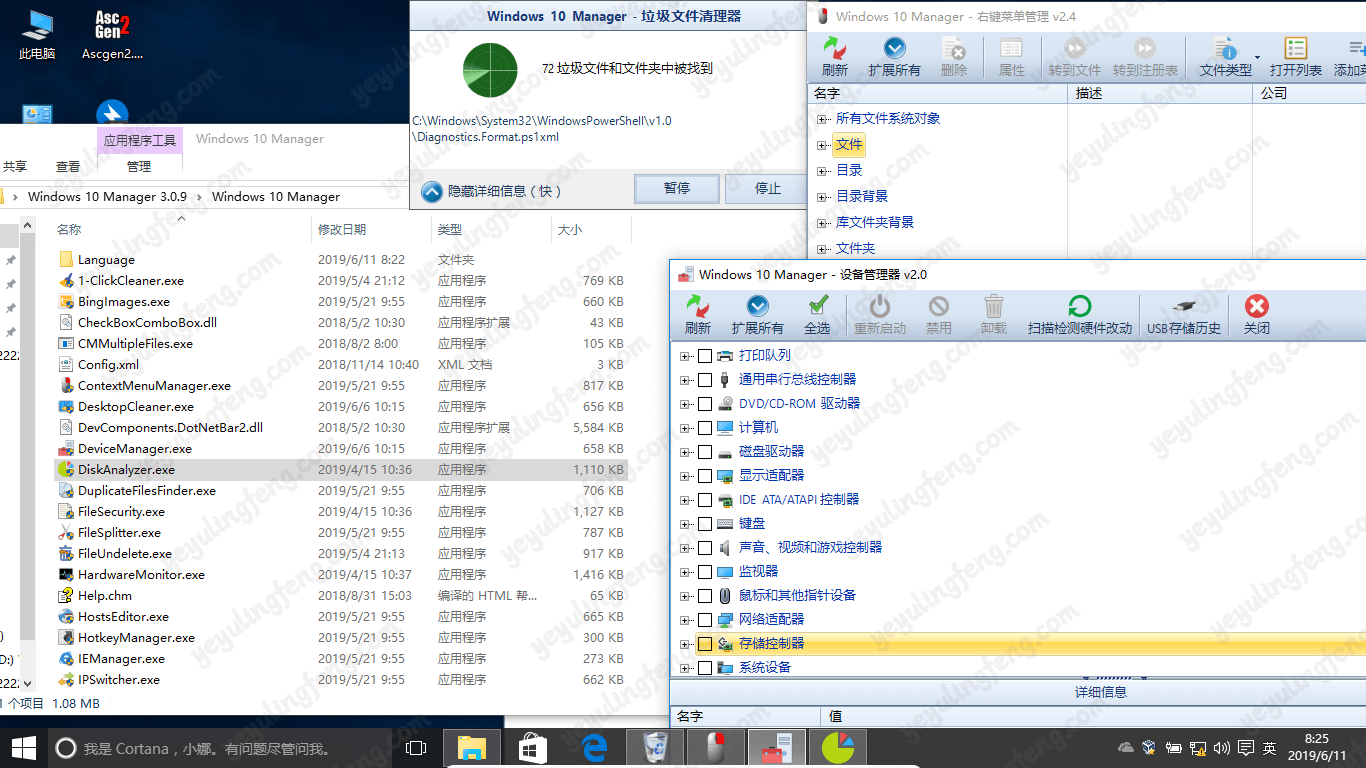Screen dimensions: 1366x768
Task: Click 扫描检测硬件改动 in the 设备管理器 toolbar
Action: pos(1080,315)
